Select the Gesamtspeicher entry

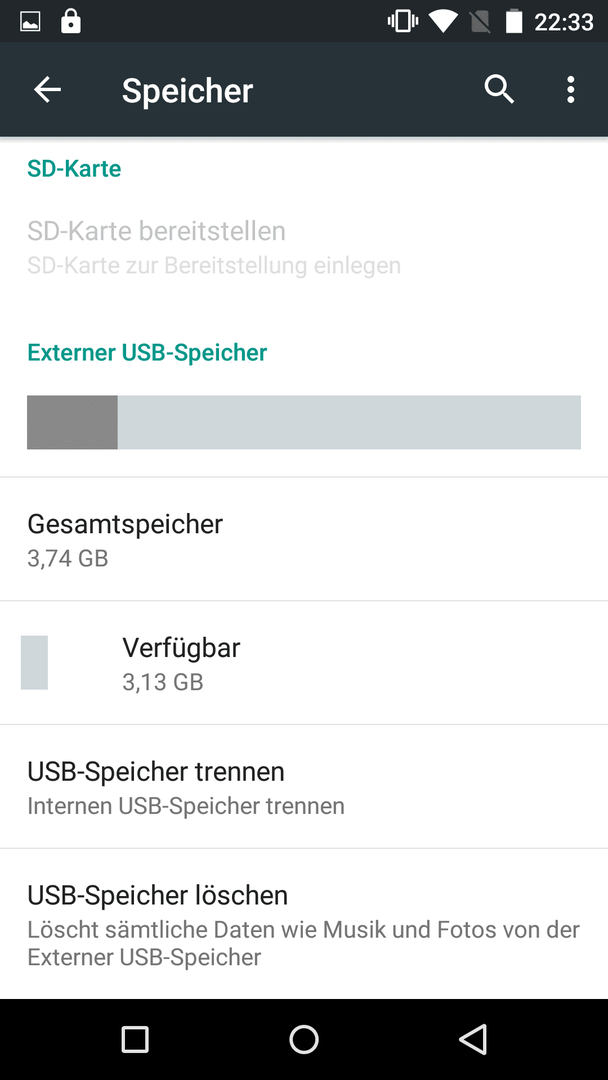tap(304, 539)
